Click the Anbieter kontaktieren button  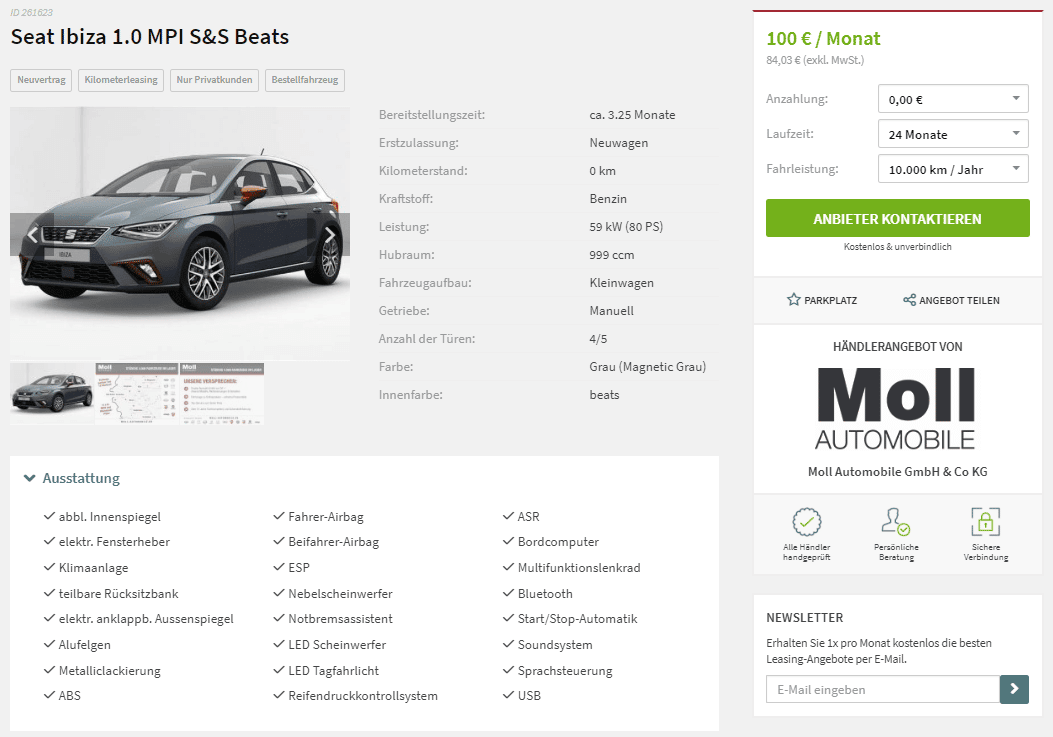[x=897, y=218]
